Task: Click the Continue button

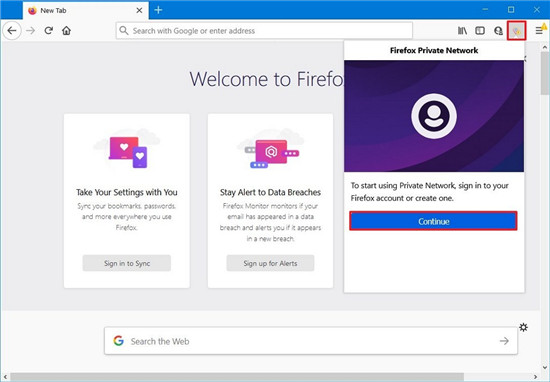Action: [x=433, y=221]
